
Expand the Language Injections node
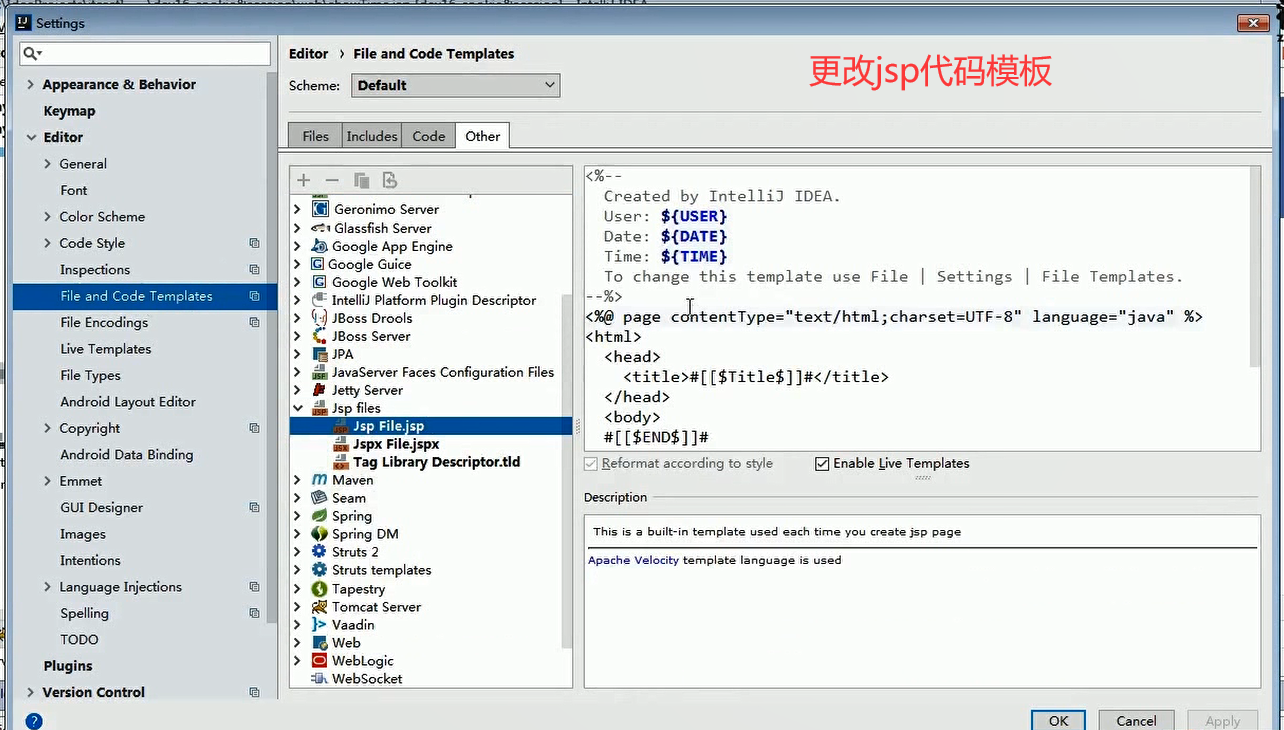(48, 587)
